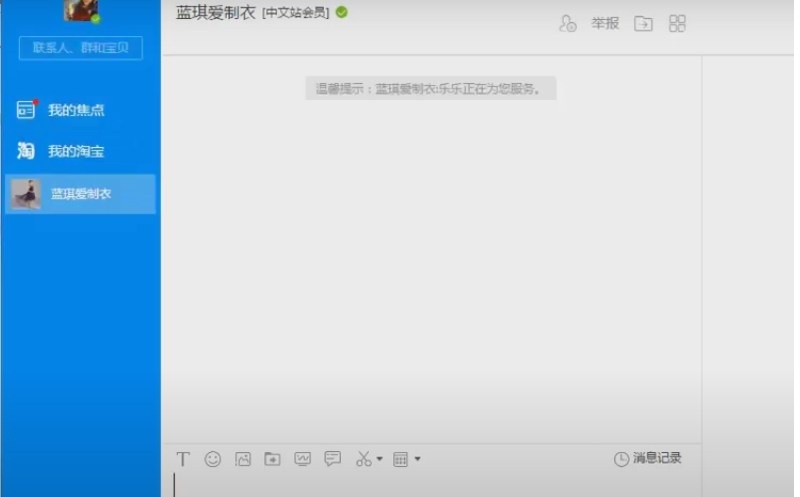This screenshot has height=497, width=800.
Task: Expand the calculator icon dropdown arrow
Action: (x=418, y=460)
